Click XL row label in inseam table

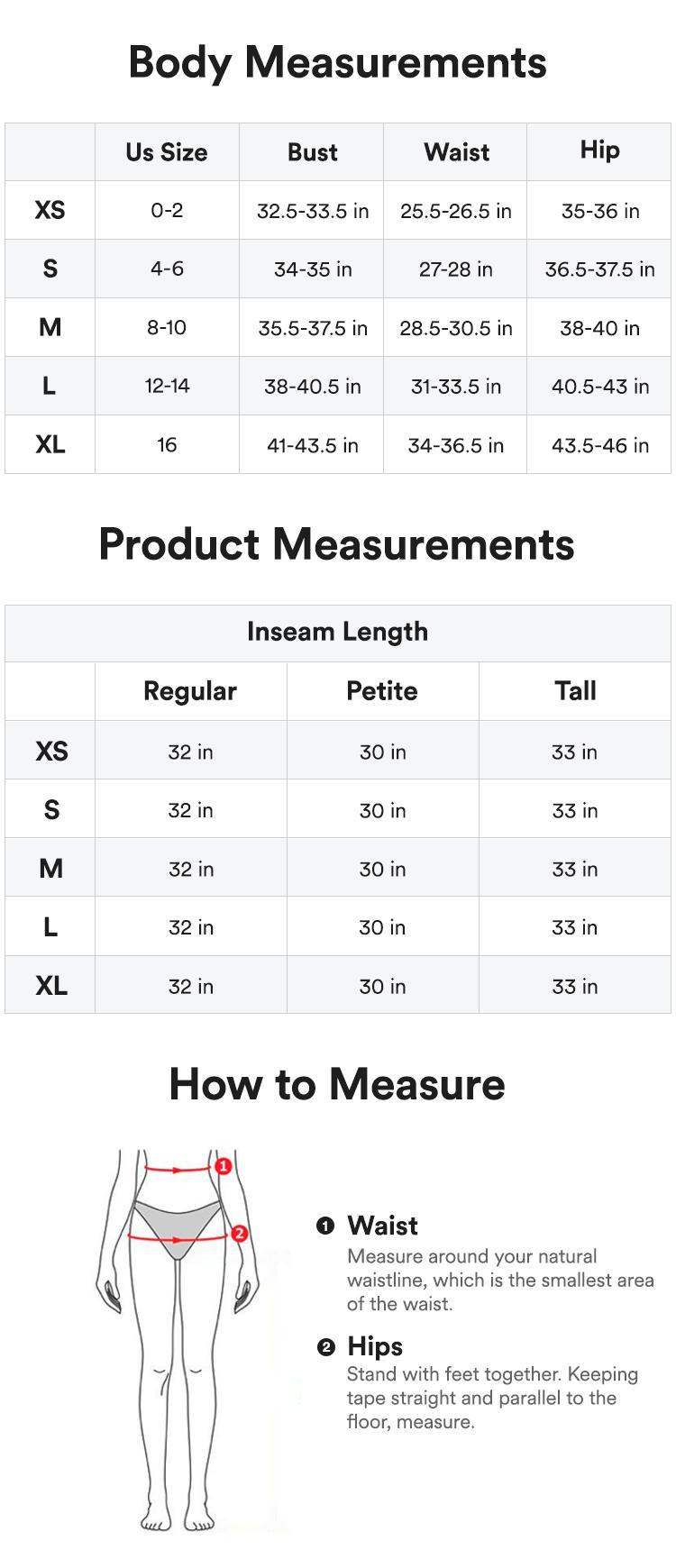50,986
